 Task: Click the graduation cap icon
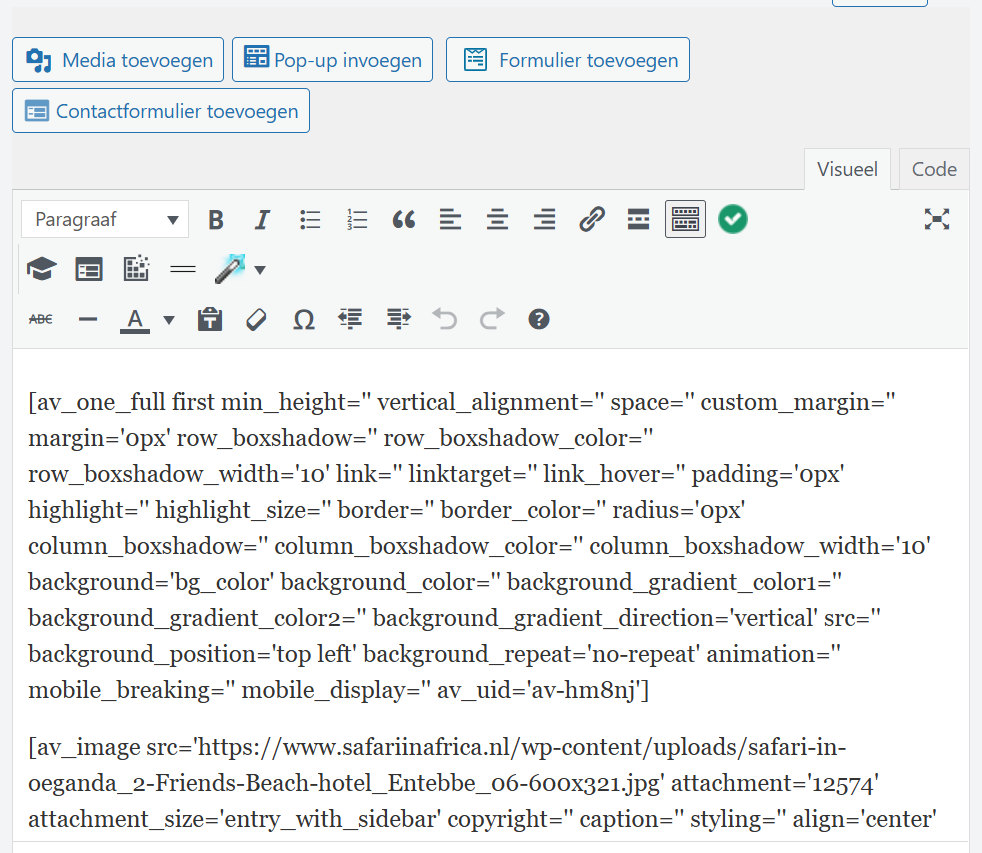(41, 269)
